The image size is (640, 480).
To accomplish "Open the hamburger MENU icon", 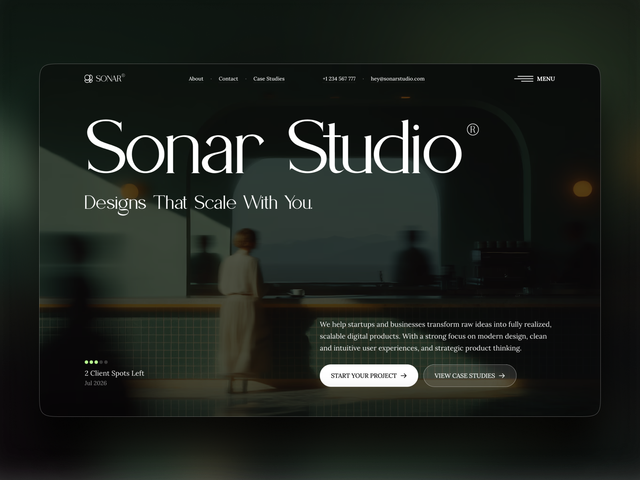I will 524,79.
